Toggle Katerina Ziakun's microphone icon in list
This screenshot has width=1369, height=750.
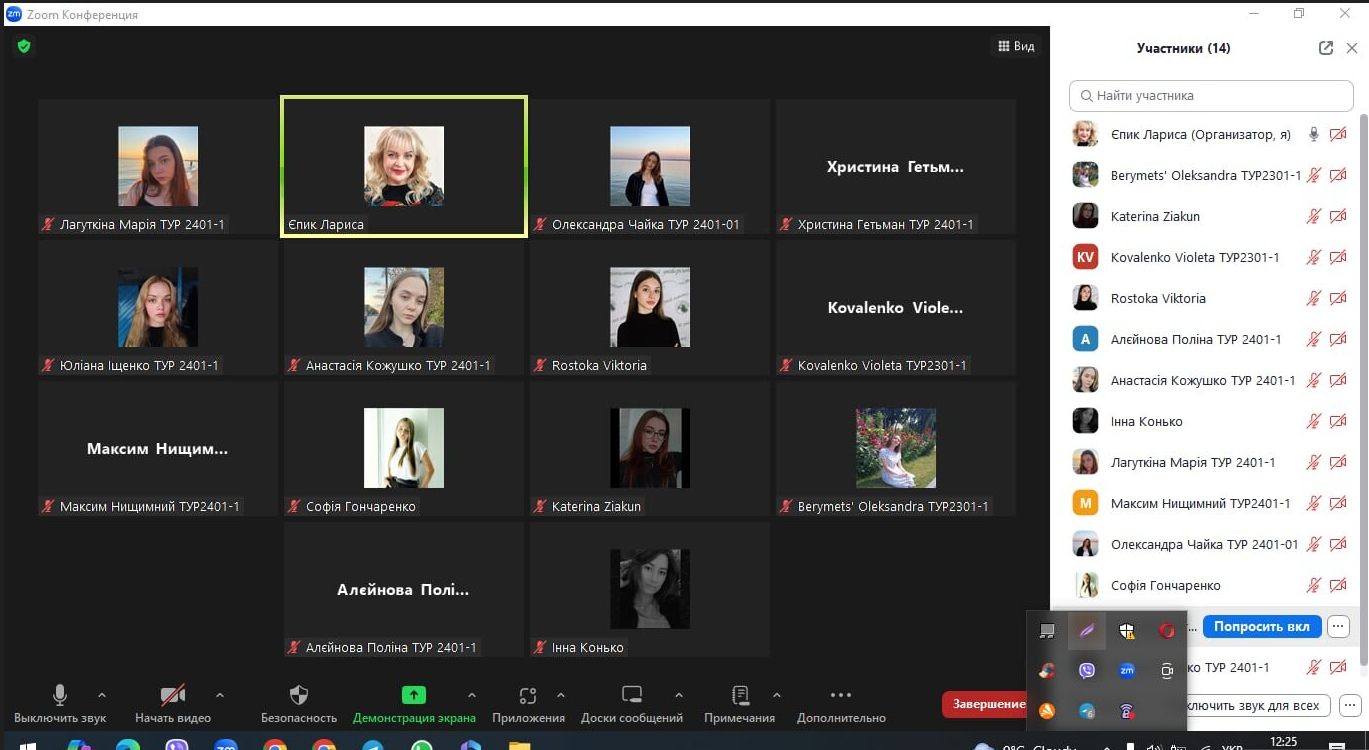(1314, 216)
